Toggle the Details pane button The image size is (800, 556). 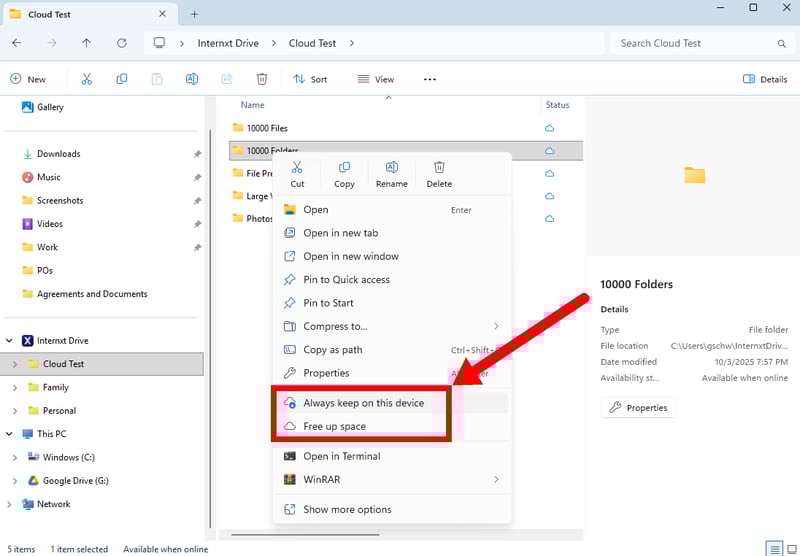click(x=765, y=79)
